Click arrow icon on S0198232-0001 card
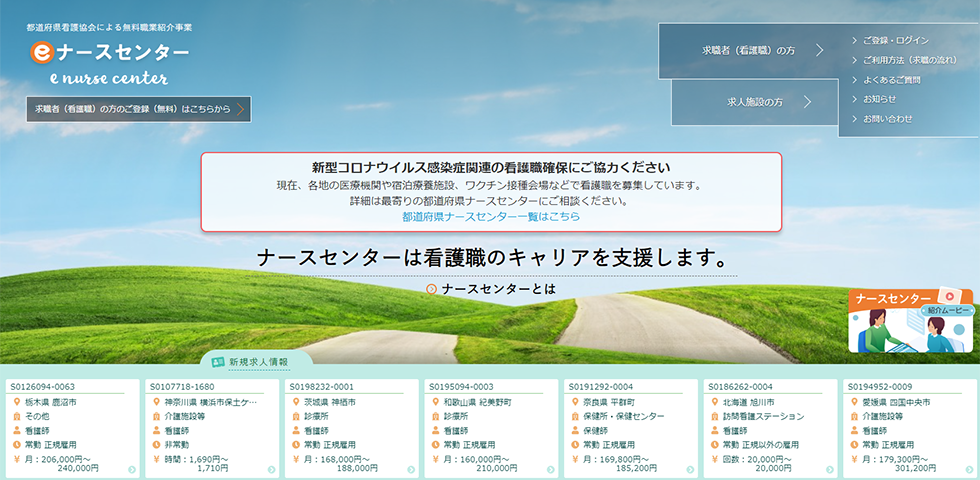 click(411, 470)
